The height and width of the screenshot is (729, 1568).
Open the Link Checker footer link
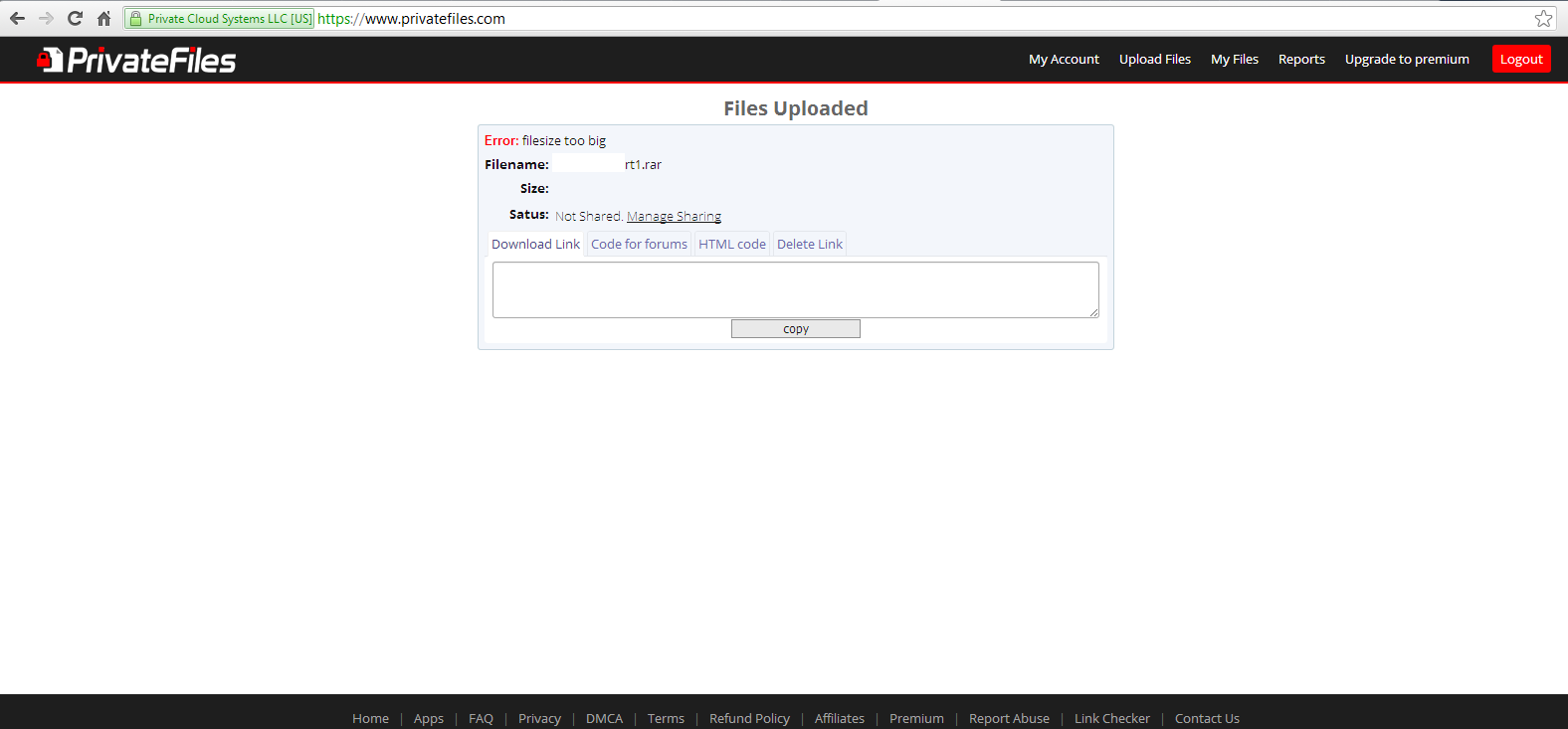1111,718
